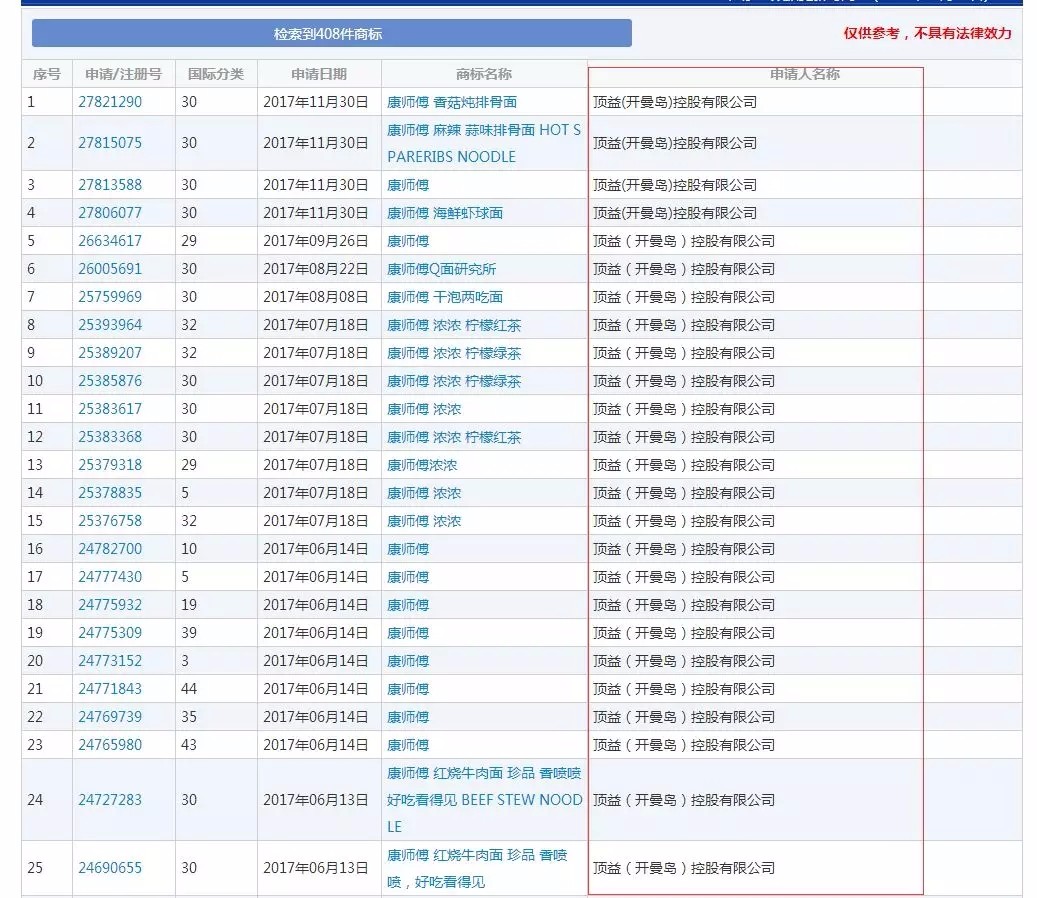Select the 康师傅Q面研究所 trademark name
The height and width of the screenshot is (898, 1037).
(441, 269)
